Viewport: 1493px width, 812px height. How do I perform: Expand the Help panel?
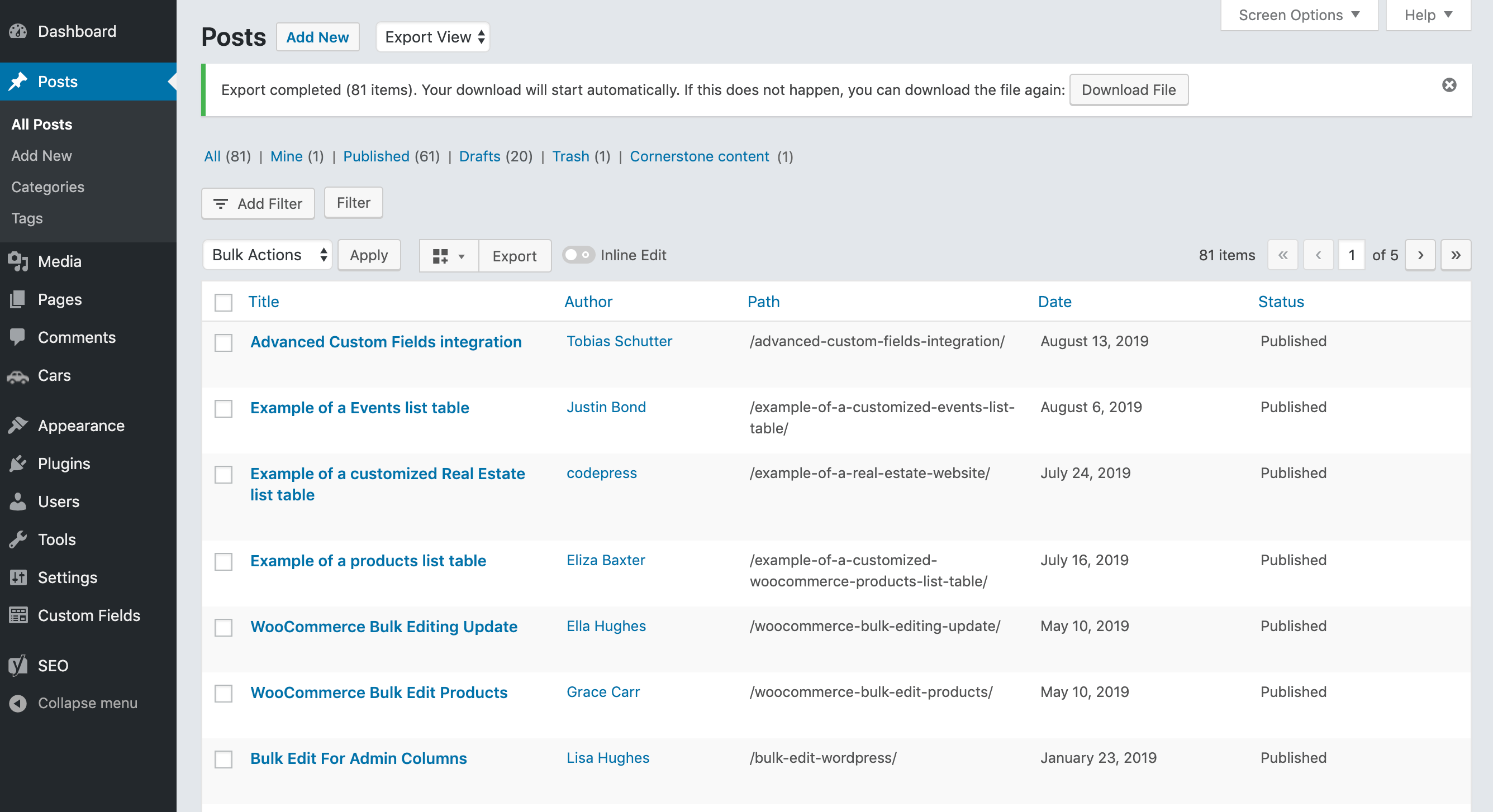pyautogui.click(x=1428, y=15)
